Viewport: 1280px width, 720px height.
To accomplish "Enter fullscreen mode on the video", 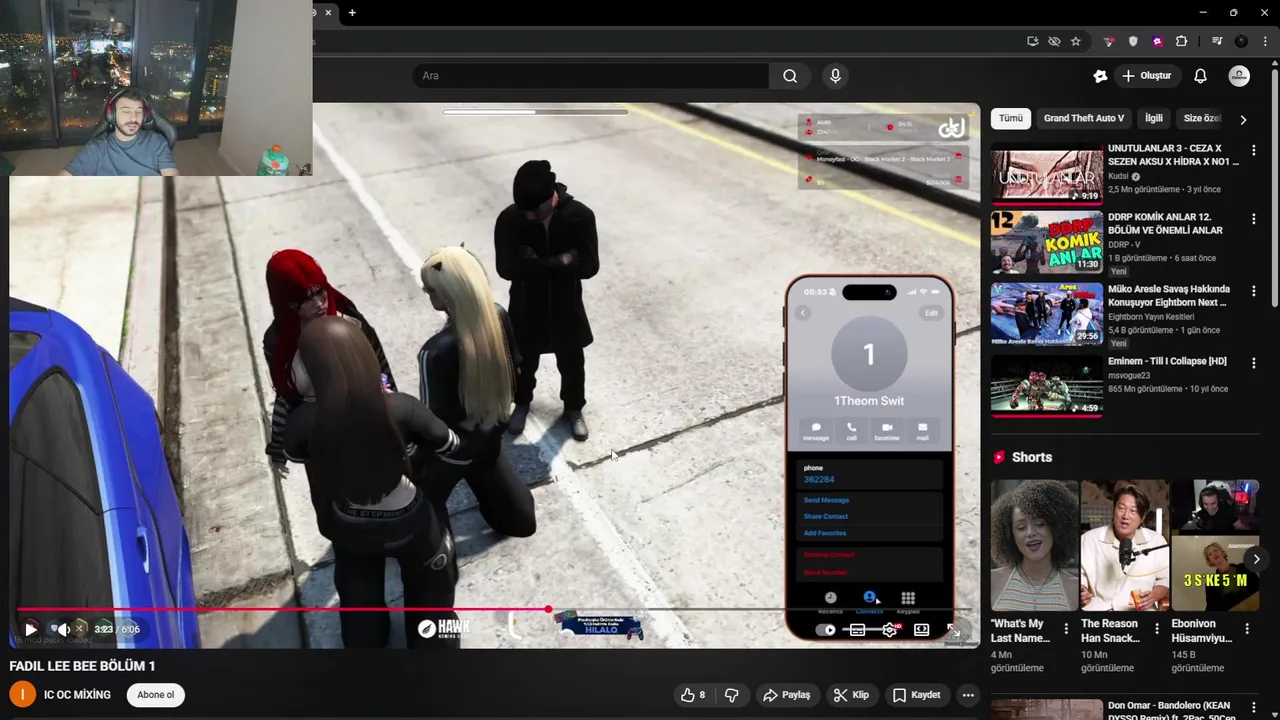I will tap(954, 630).
